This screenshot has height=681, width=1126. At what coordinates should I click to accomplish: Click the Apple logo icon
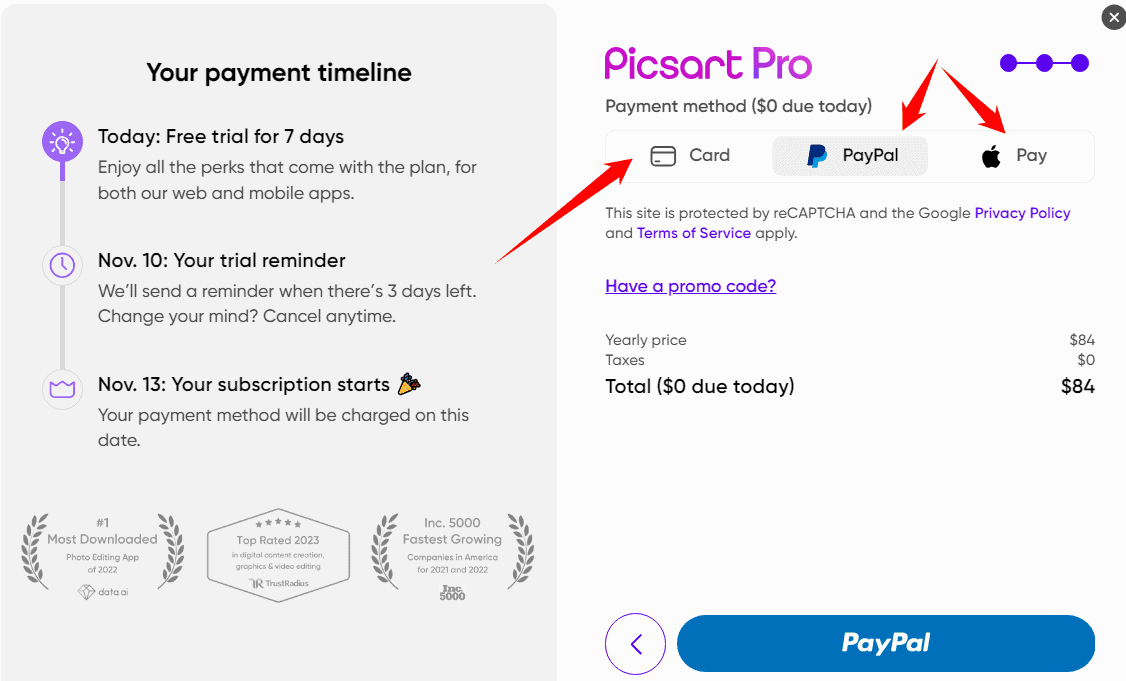point(991,156)
